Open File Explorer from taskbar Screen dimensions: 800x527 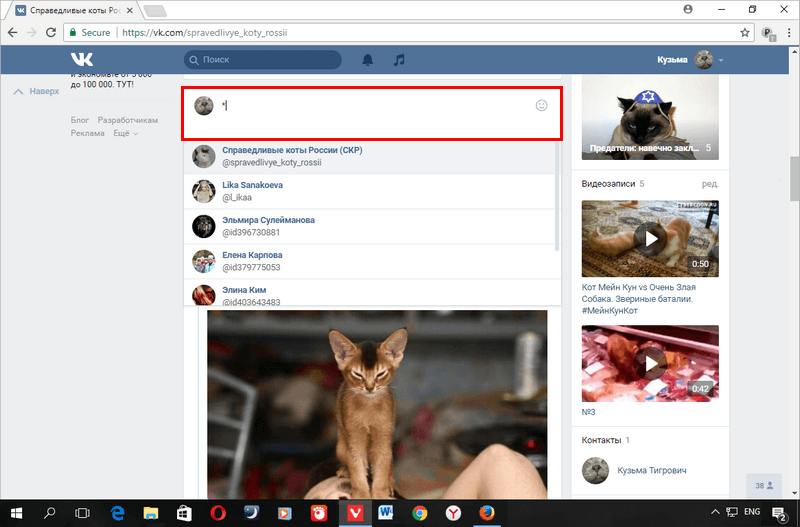151,513
